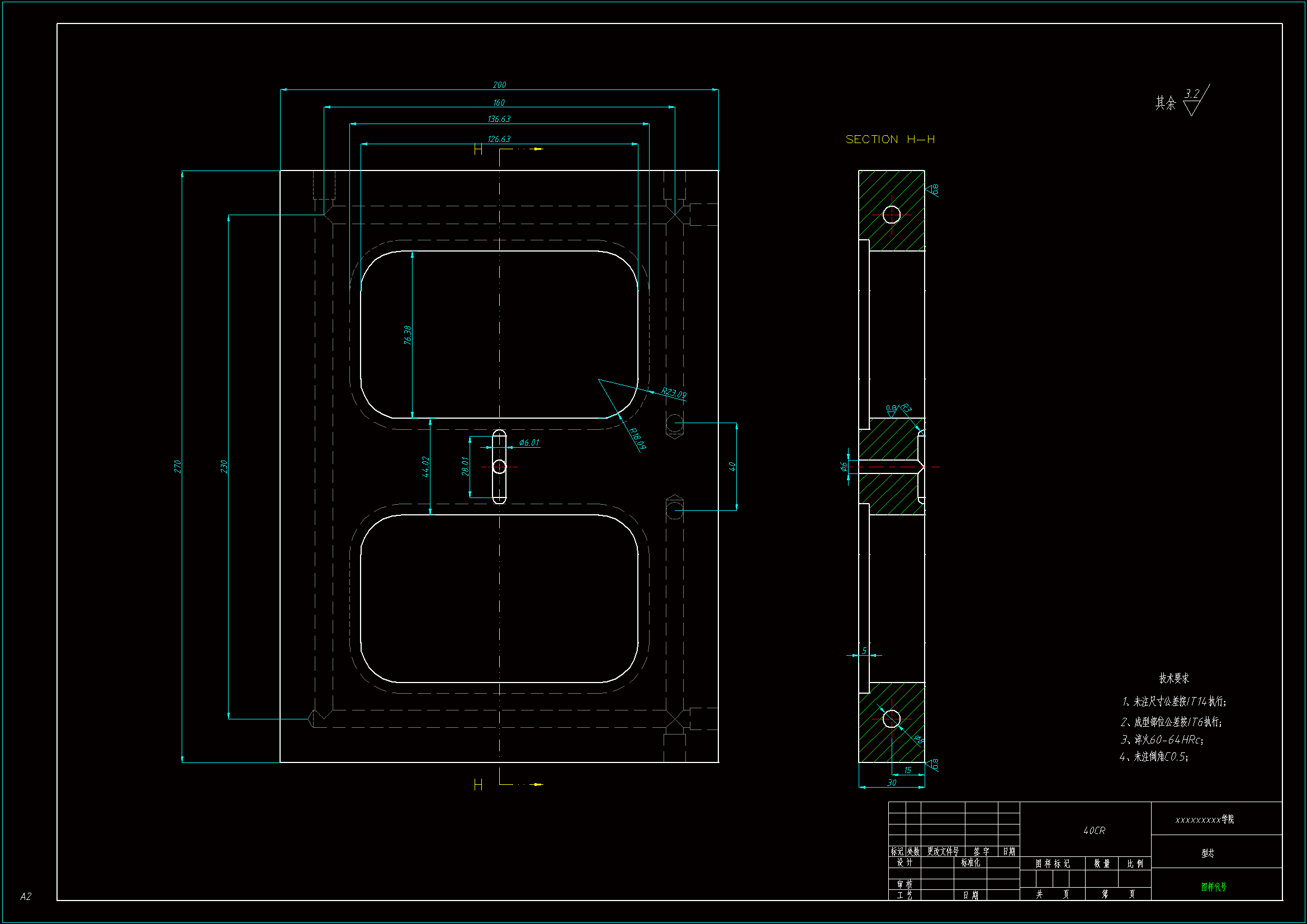The width and height of the screenshot is (1307, 924).
Task: Select the 270 height dimension text
Action: [177, 466]
